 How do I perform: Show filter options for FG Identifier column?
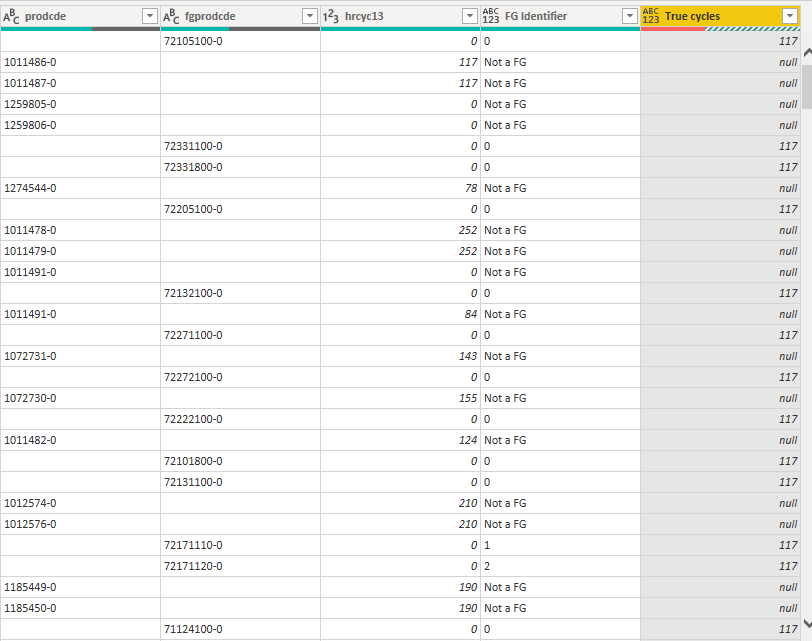tap(630, 17)
